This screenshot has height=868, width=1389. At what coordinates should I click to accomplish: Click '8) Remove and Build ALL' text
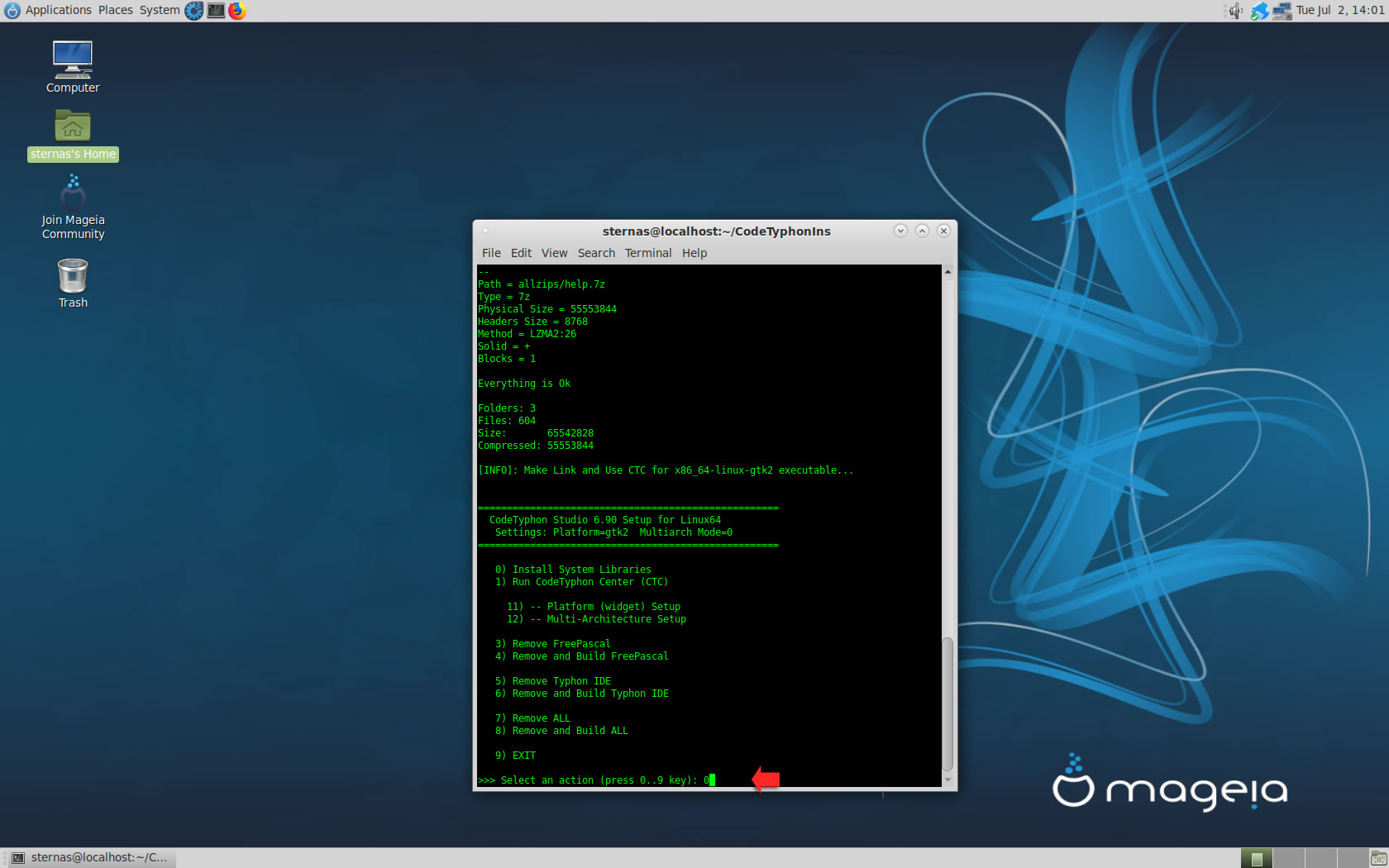click(x=561, y=731)
